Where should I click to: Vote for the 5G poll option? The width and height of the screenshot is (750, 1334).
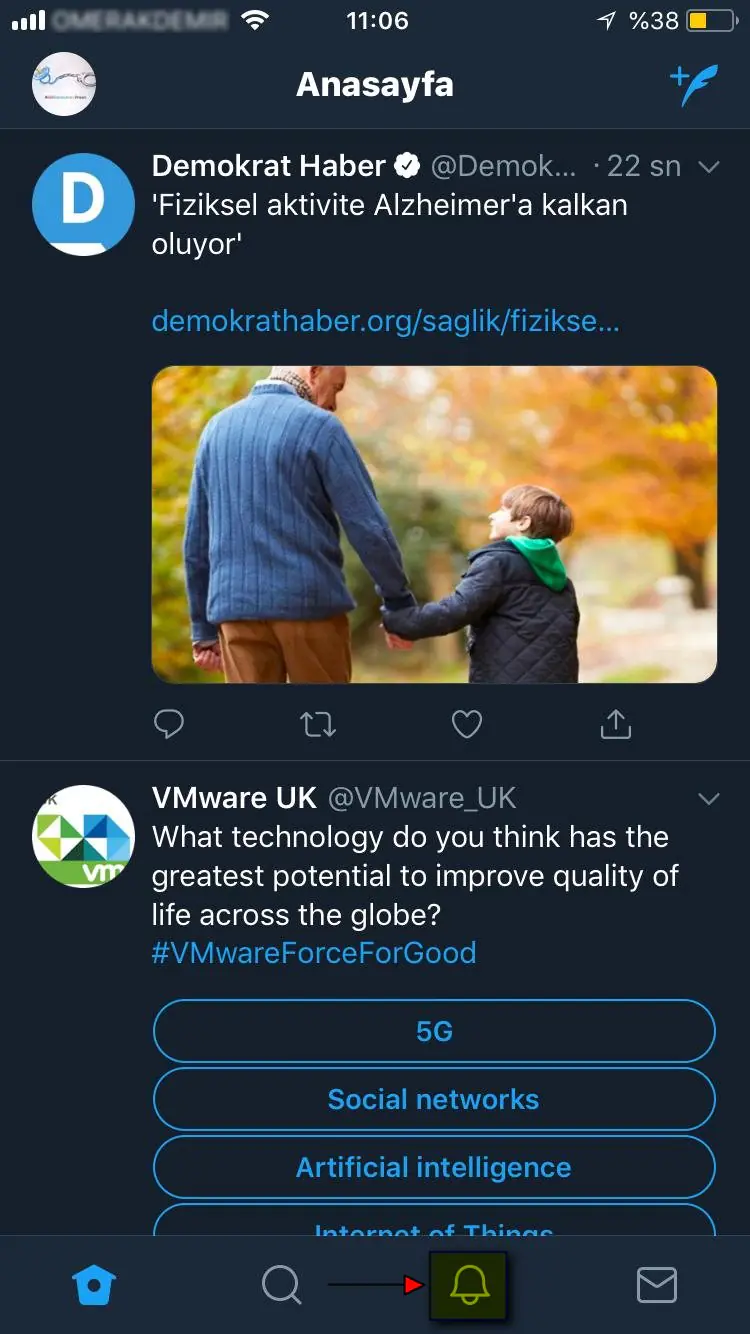pyautogui.click(x=434, y=1031)
